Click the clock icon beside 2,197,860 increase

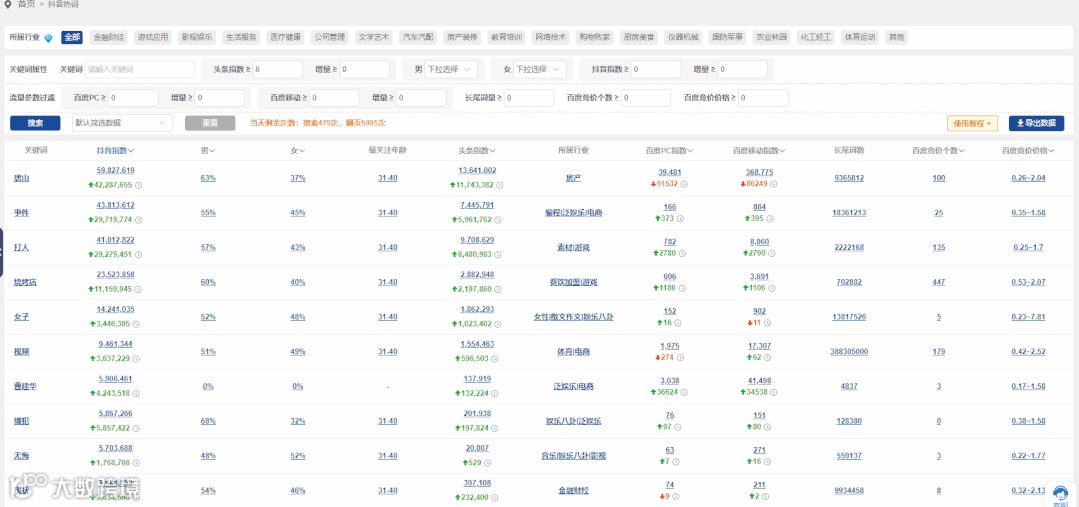pyautogui.click(x=500, y=289)
